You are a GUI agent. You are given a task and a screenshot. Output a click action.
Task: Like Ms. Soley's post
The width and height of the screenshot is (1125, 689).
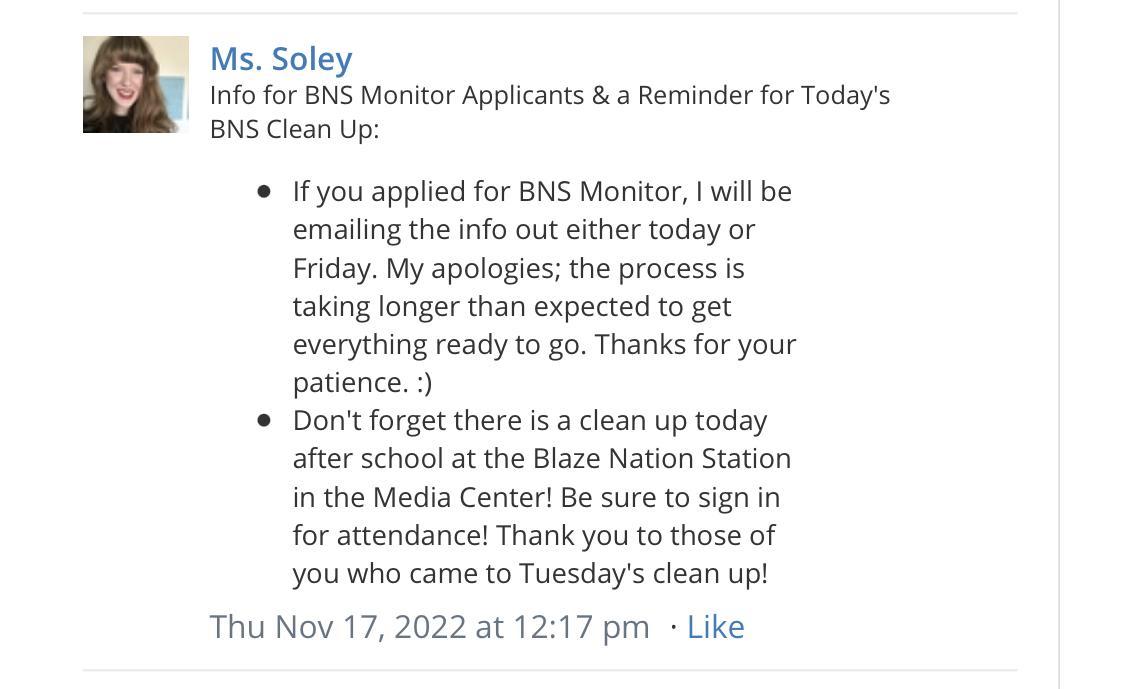pyautogui.click(x=715, y=627)
